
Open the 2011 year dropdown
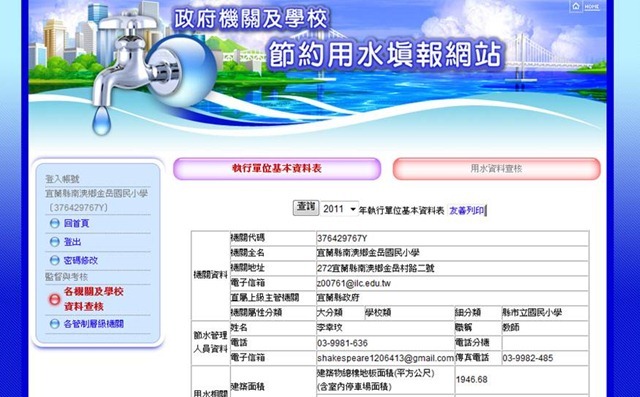pyautogui.click(x=339, y=209)
